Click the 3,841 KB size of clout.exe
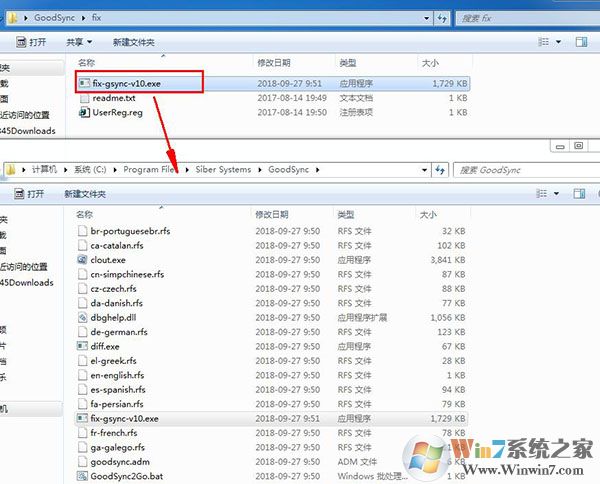This screenshot has height=484, width=600. tap(448, 260)
